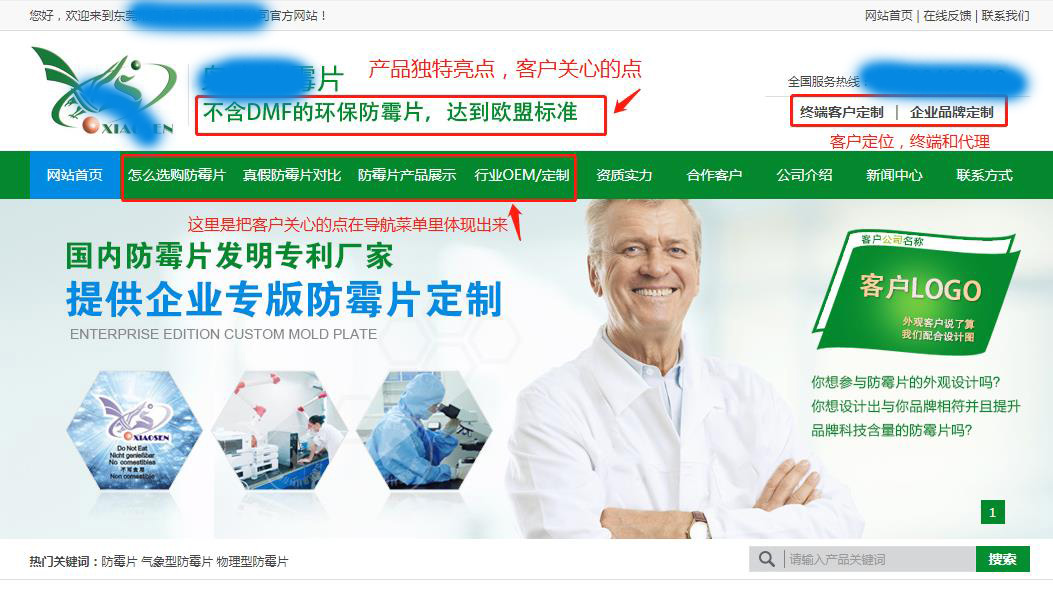Open the 怎么选购防霉片 menu item
The height and width of the screenshot is (604, 1053).
177,175
